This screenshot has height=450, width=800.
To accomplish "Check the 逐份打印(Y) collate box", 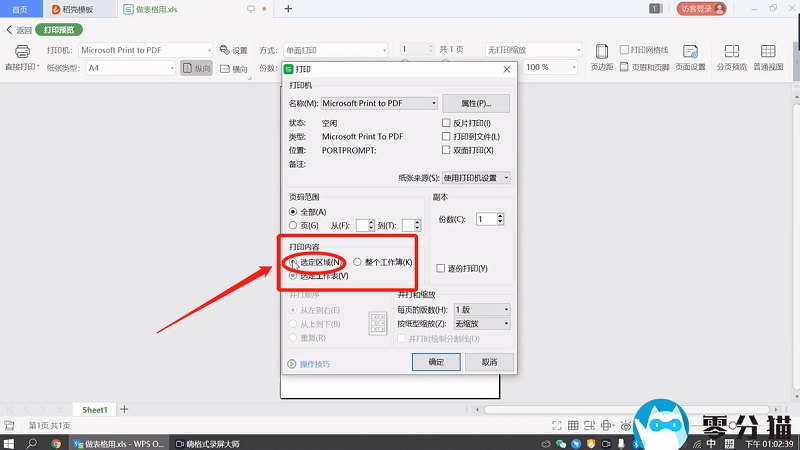I will pos(441,268).
